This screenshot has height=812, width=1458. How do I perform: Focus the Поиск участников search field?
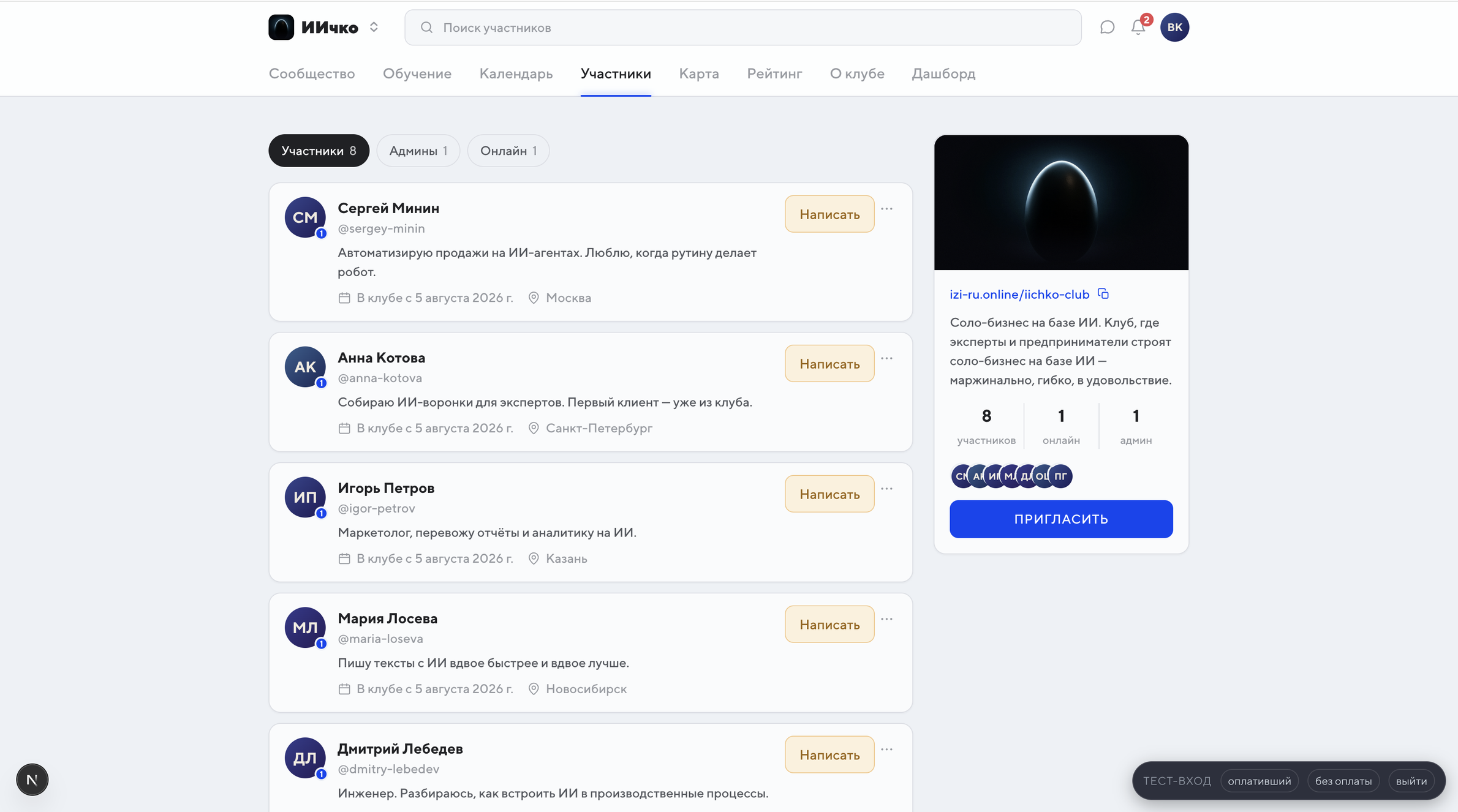point(743,27)
